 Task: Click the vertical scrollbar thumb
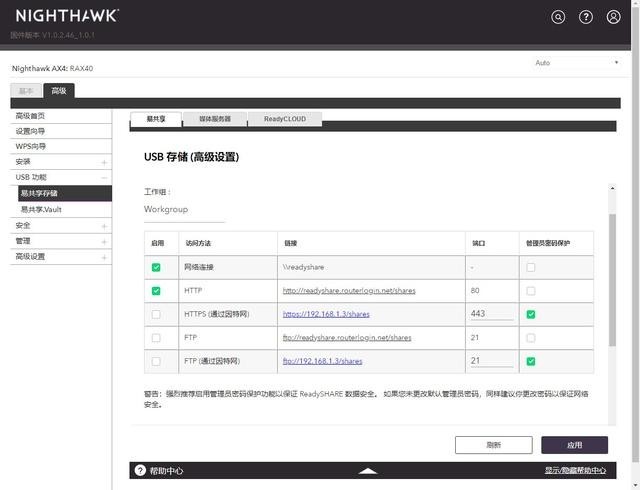tap(612, 280)
